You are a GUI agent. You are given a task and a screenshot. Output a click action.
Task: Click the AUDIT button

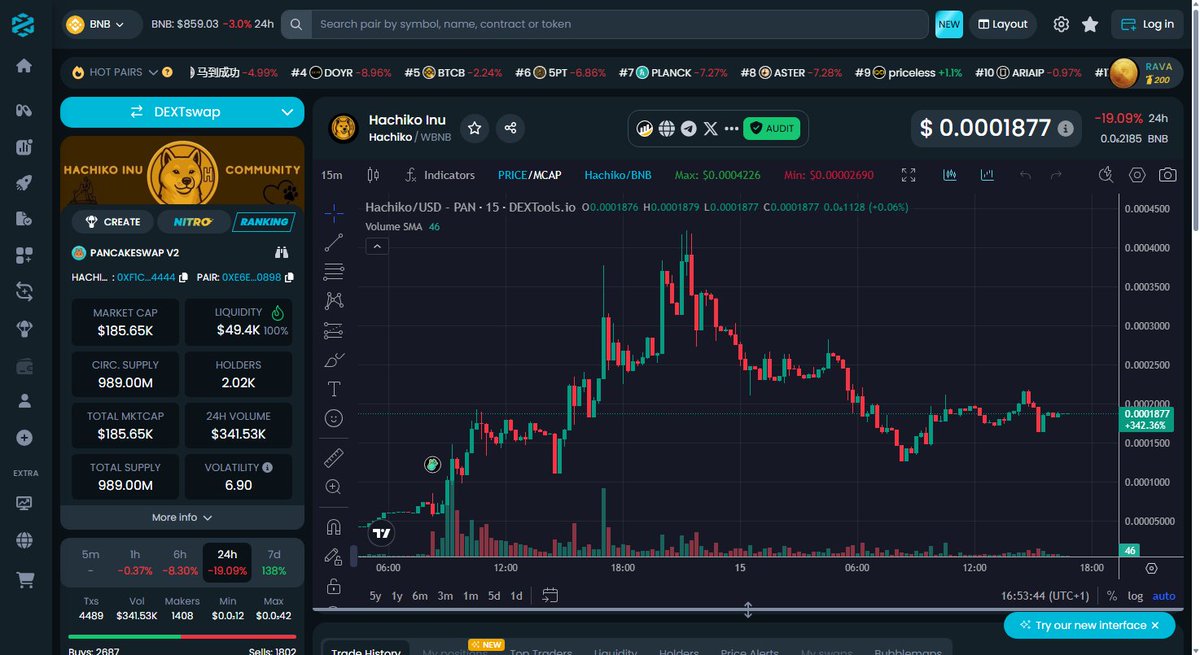(772, 128)
